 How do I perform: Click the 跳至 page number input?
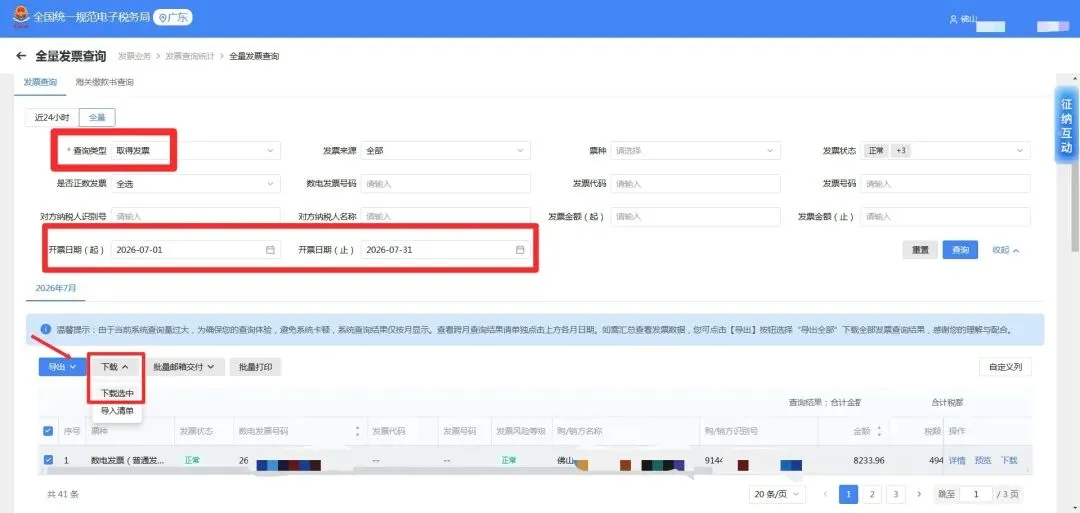tap(977, 494)
